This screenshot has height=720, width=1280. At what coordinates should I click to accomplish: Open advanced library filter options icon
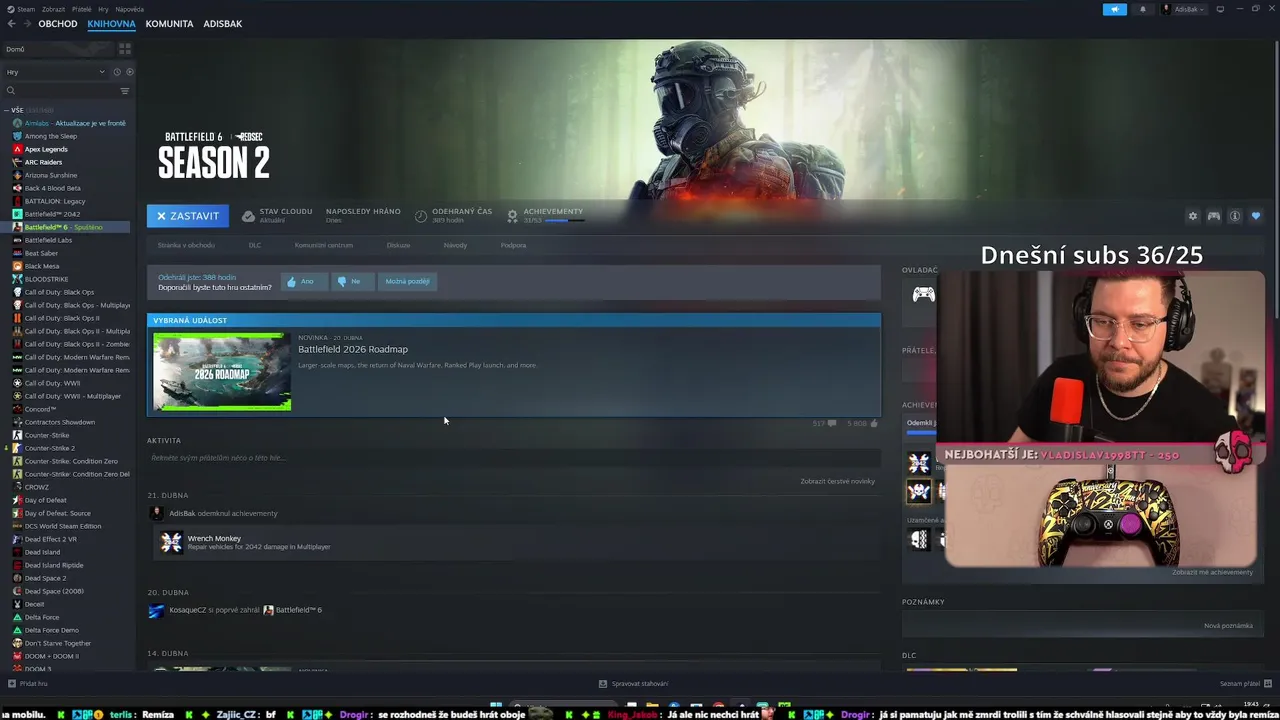click(125, 91)
